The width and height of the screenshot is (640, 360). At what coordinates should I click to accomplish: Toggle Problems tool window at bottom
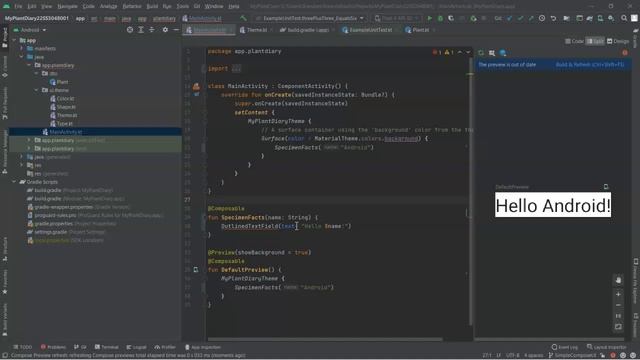click(53, 347)
